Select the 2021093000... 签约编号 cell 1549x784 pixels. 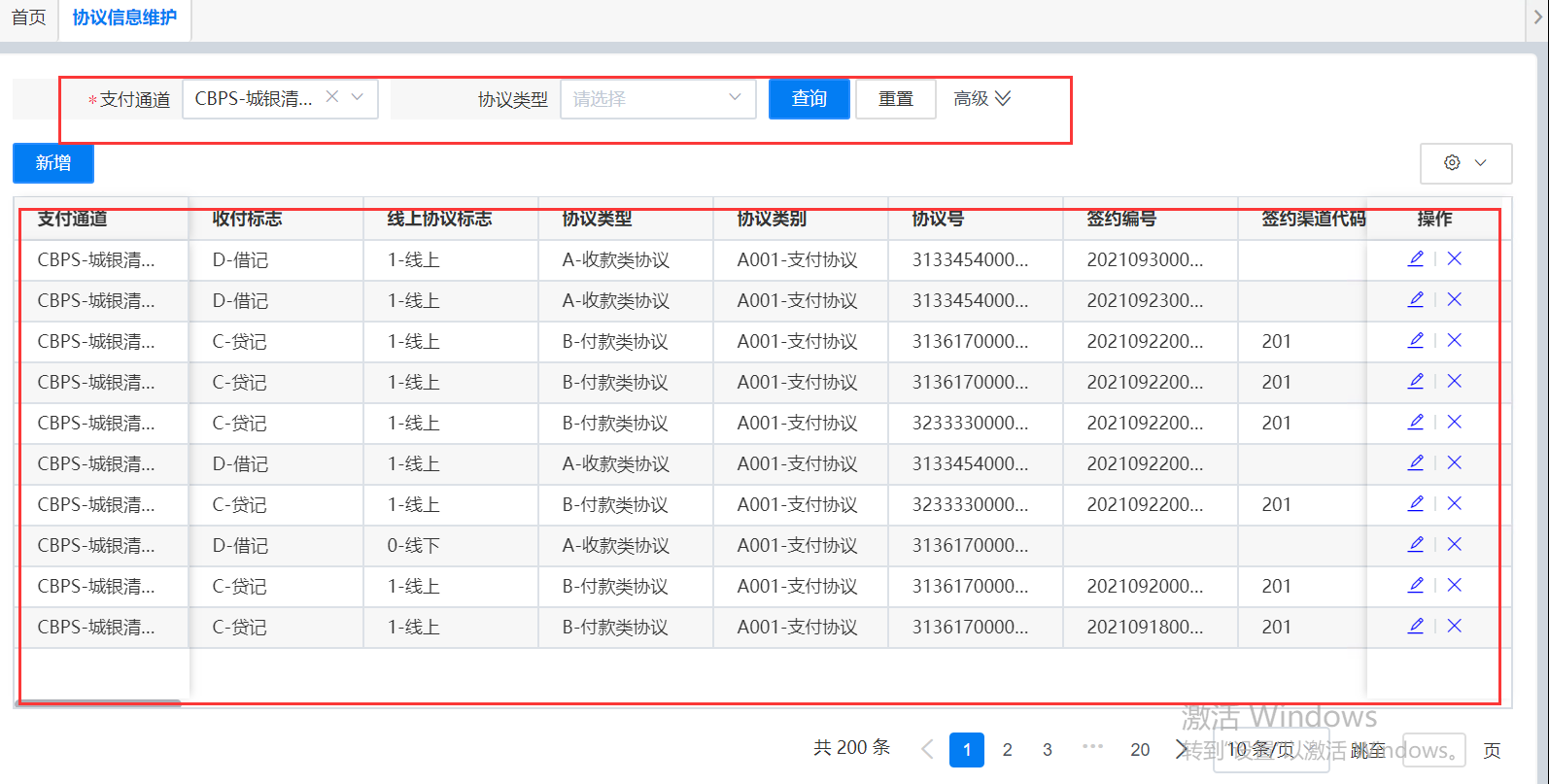pos(1151,260)
